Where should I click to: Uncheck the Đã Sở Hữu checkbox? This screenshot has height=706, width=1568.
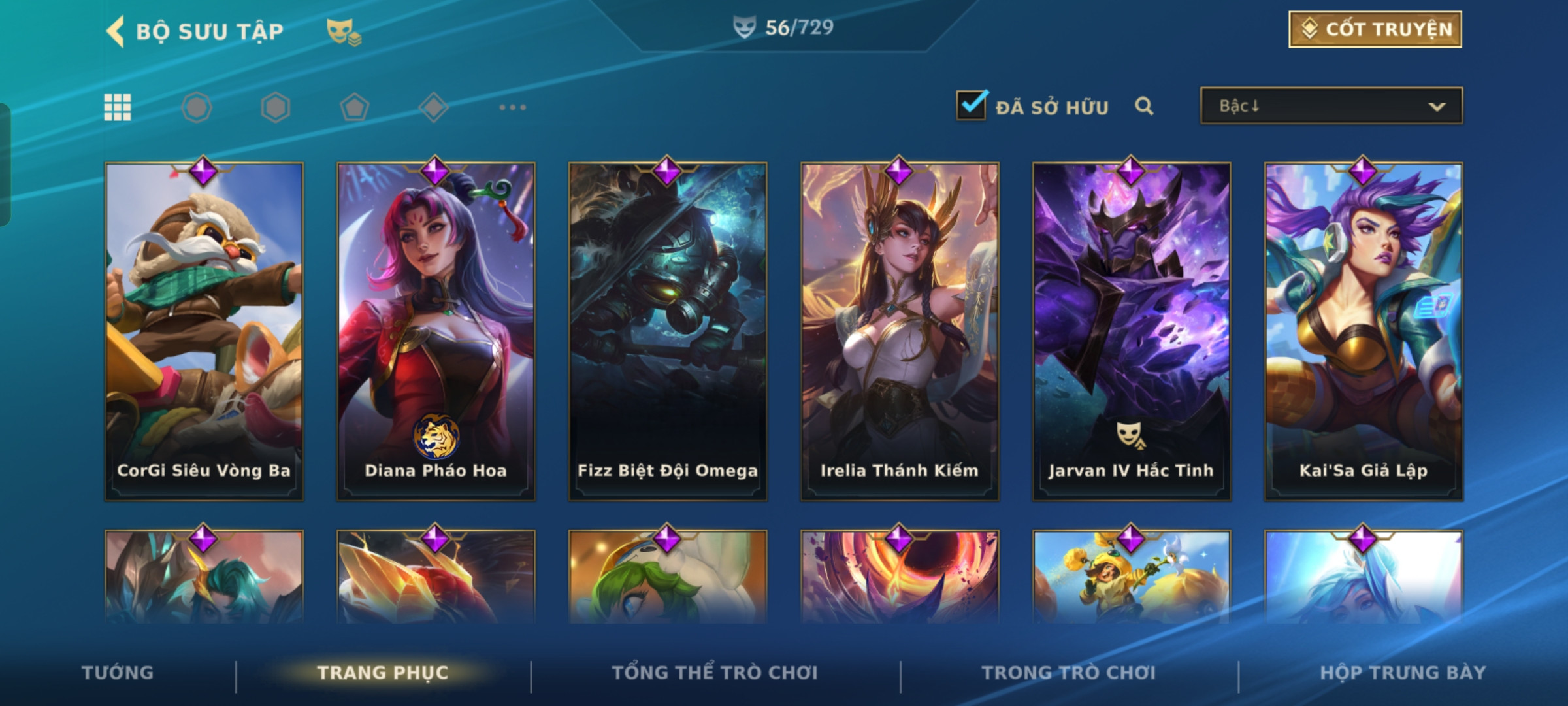(972, 105)
